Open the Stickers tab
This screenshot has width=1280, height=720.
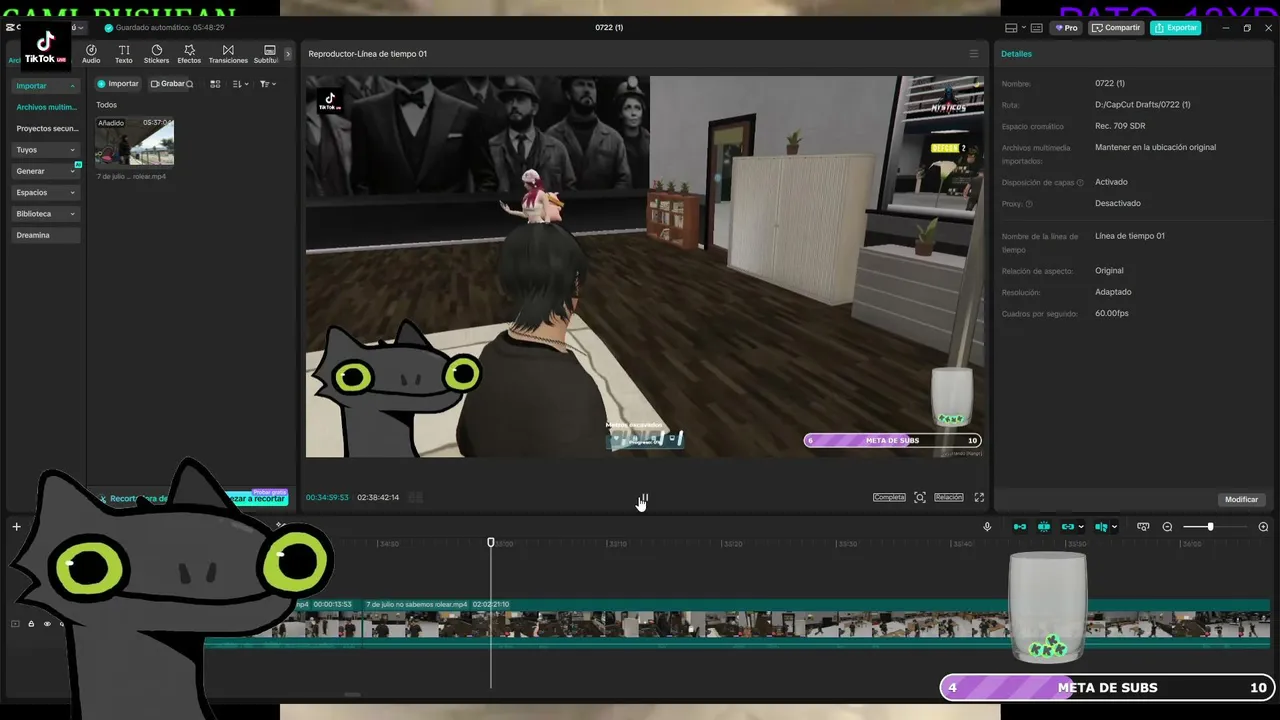coord(157,54)
